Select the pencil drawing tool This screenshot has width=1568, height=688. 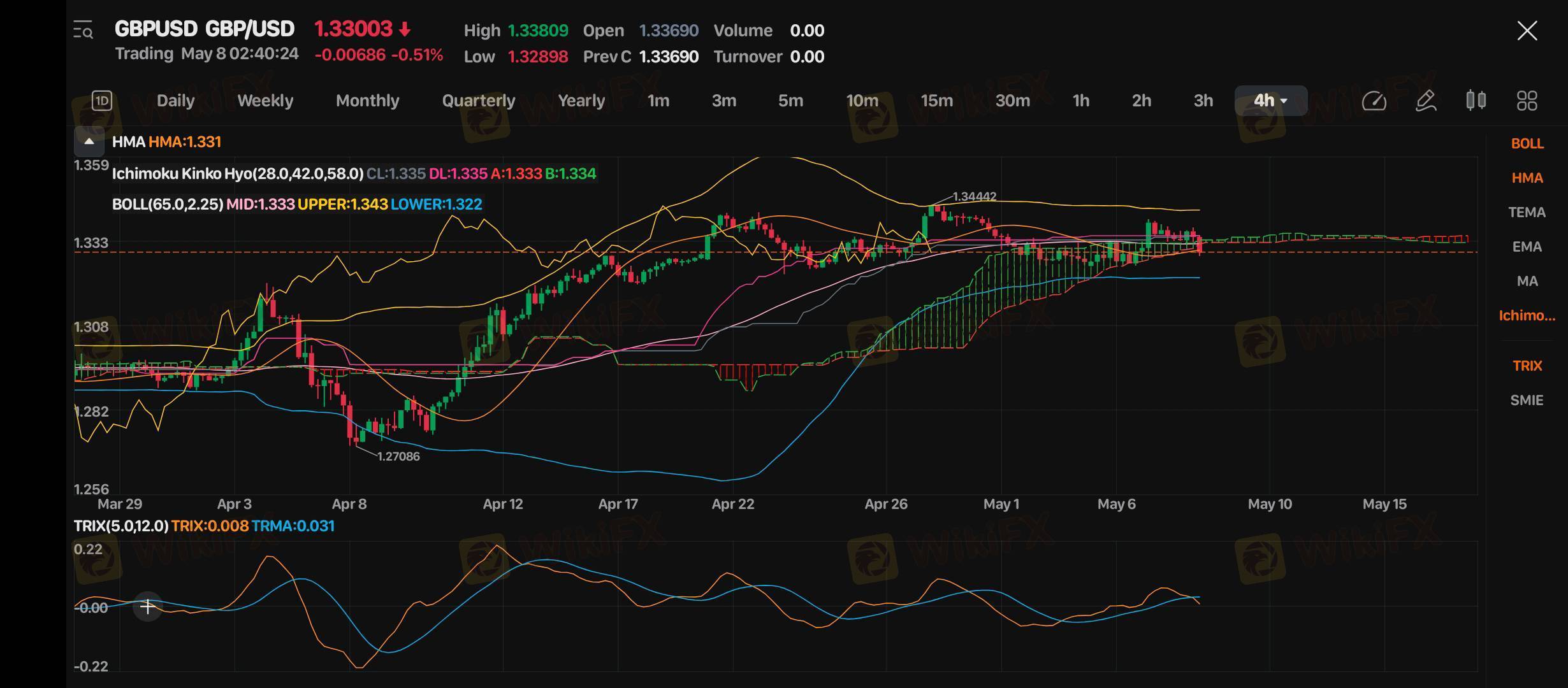(1425, 101)
